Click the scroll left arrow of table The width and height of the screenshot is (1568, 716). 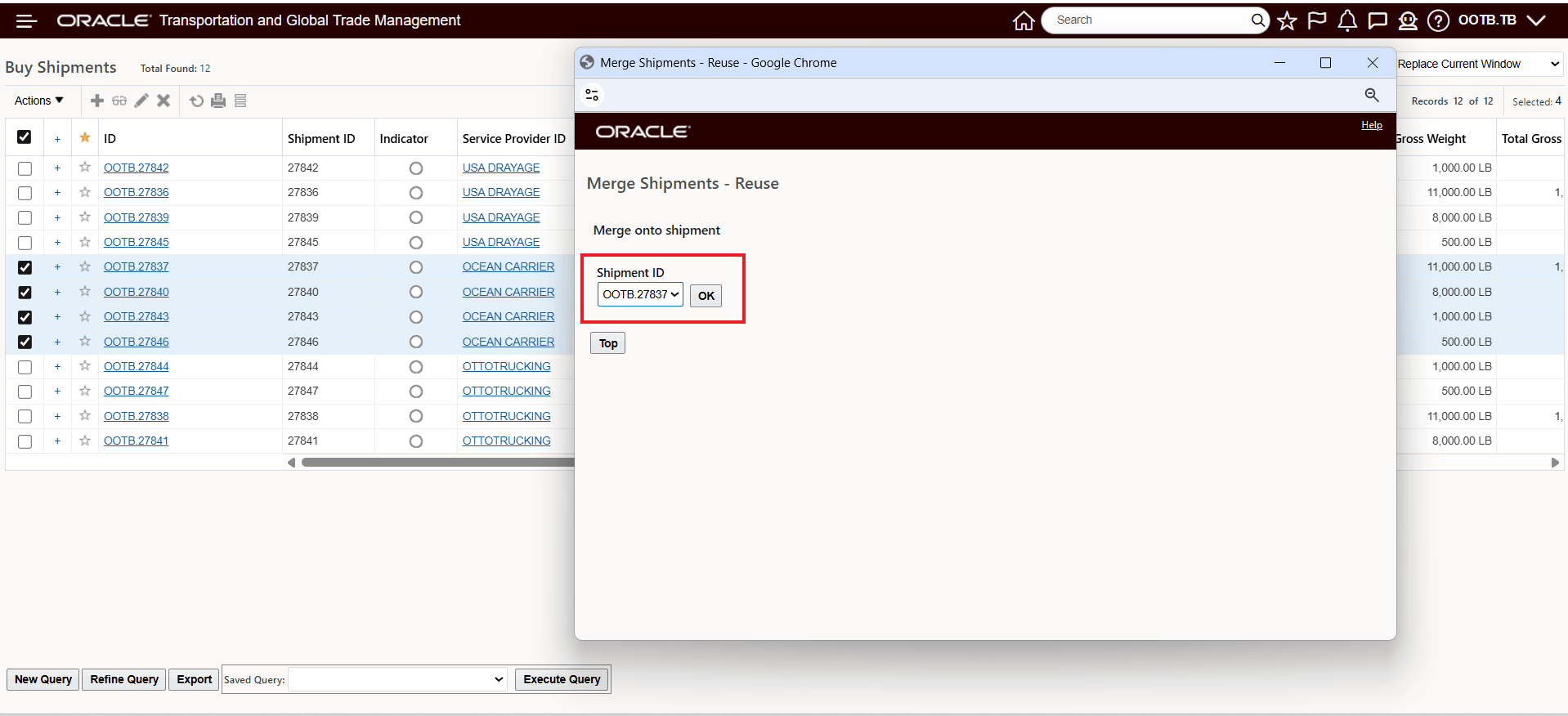click(x=292, y=463)
